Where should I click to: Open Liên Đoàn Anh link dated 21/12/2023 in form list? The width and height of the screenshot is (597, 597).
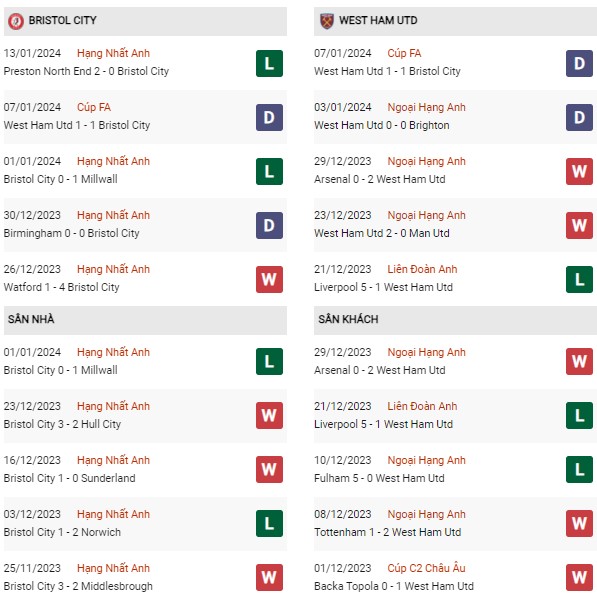(x=422, y=269)
